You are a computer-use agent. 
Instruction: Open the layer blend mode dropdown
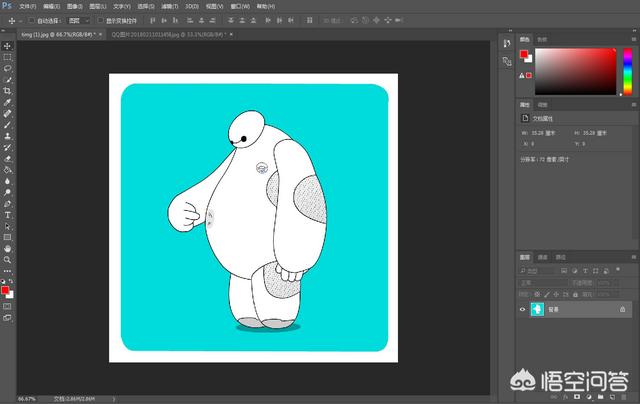542,282
